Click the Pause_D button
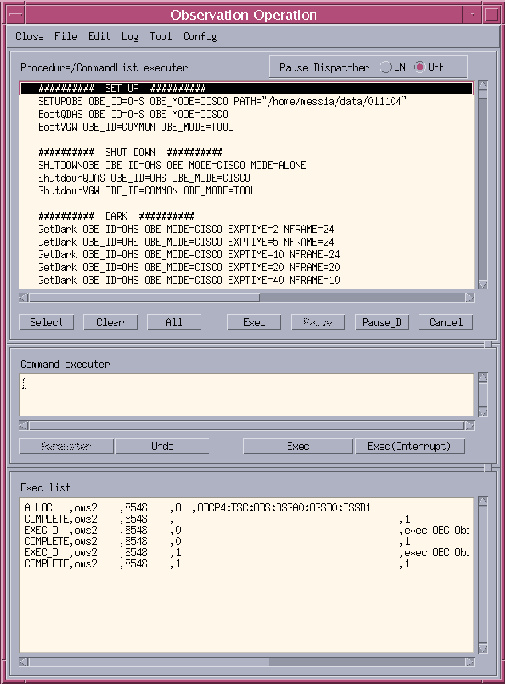Viewport: 505px width, 684px height. 382,322
